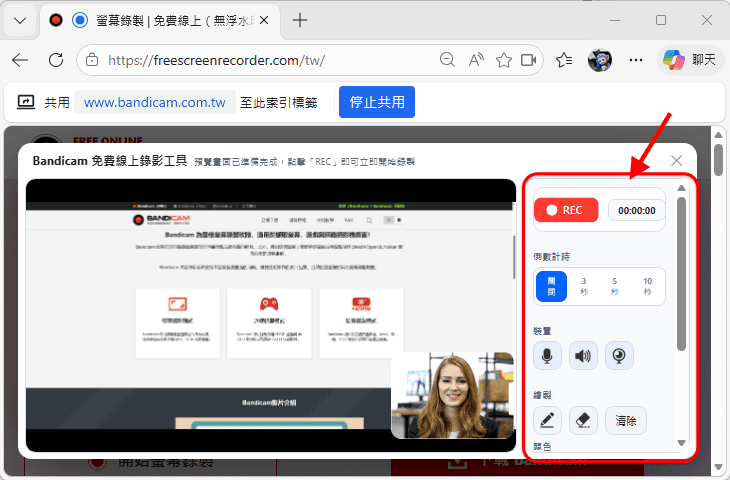The image size is (730, 480).
Task: Toggle the microphone device
Action: pyautogui.click(x=547, y=356)
